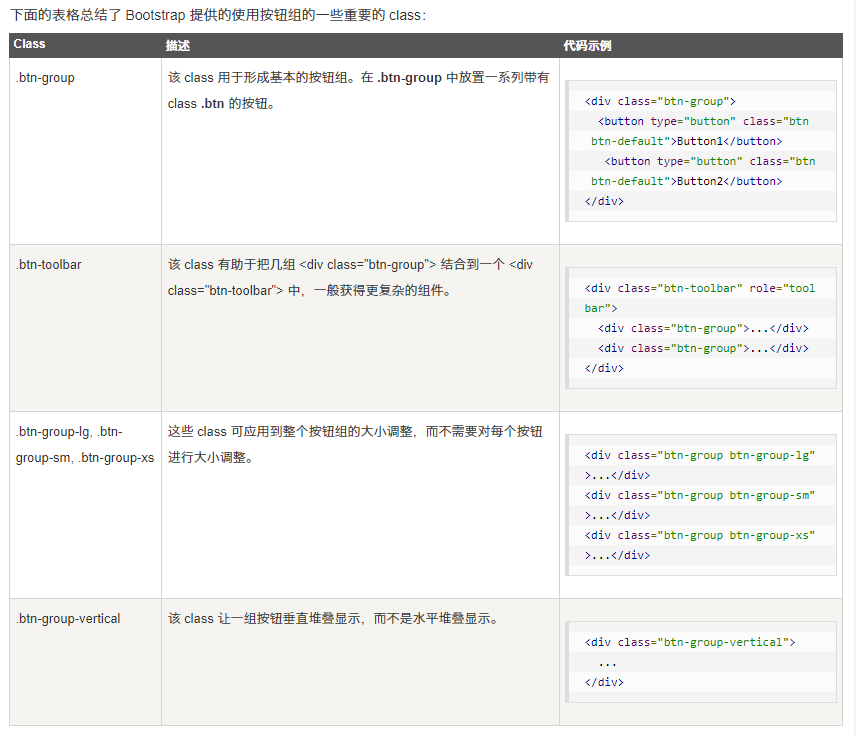The height and width of the screenshot is (736, 856).
Task: Click the description about resizing button groups
Action: point(355,444)
